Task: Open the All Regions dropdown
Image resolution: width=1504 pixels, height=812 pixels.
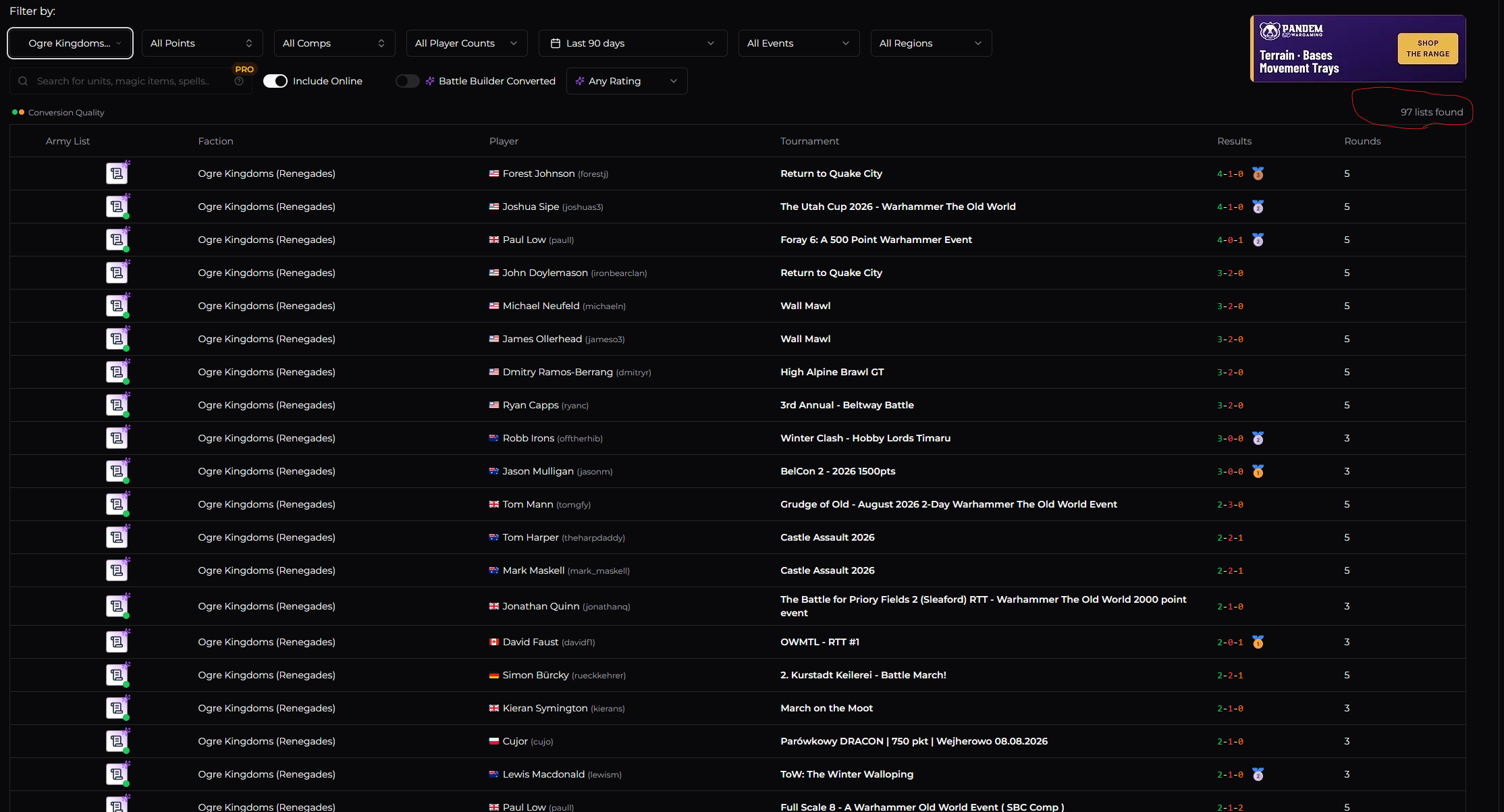Action: pos(931,43)
